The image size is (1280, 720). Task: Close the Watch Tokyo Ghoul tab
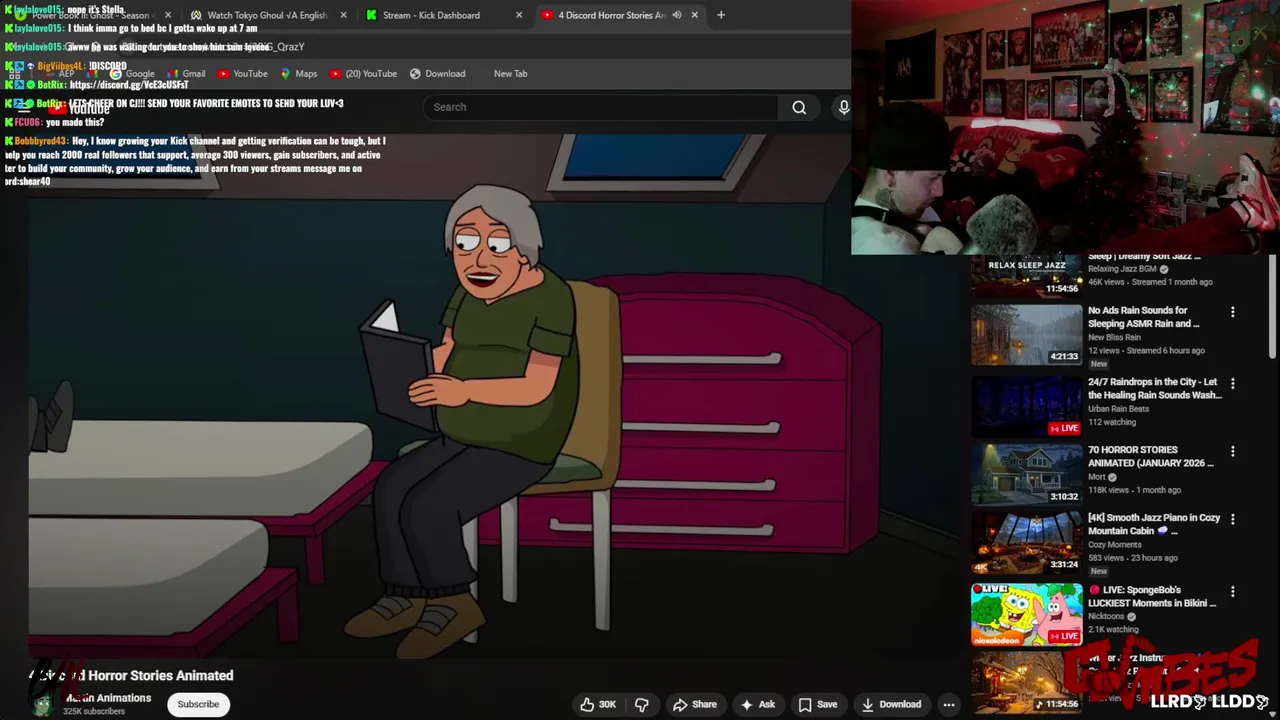[x=343, y=15]
